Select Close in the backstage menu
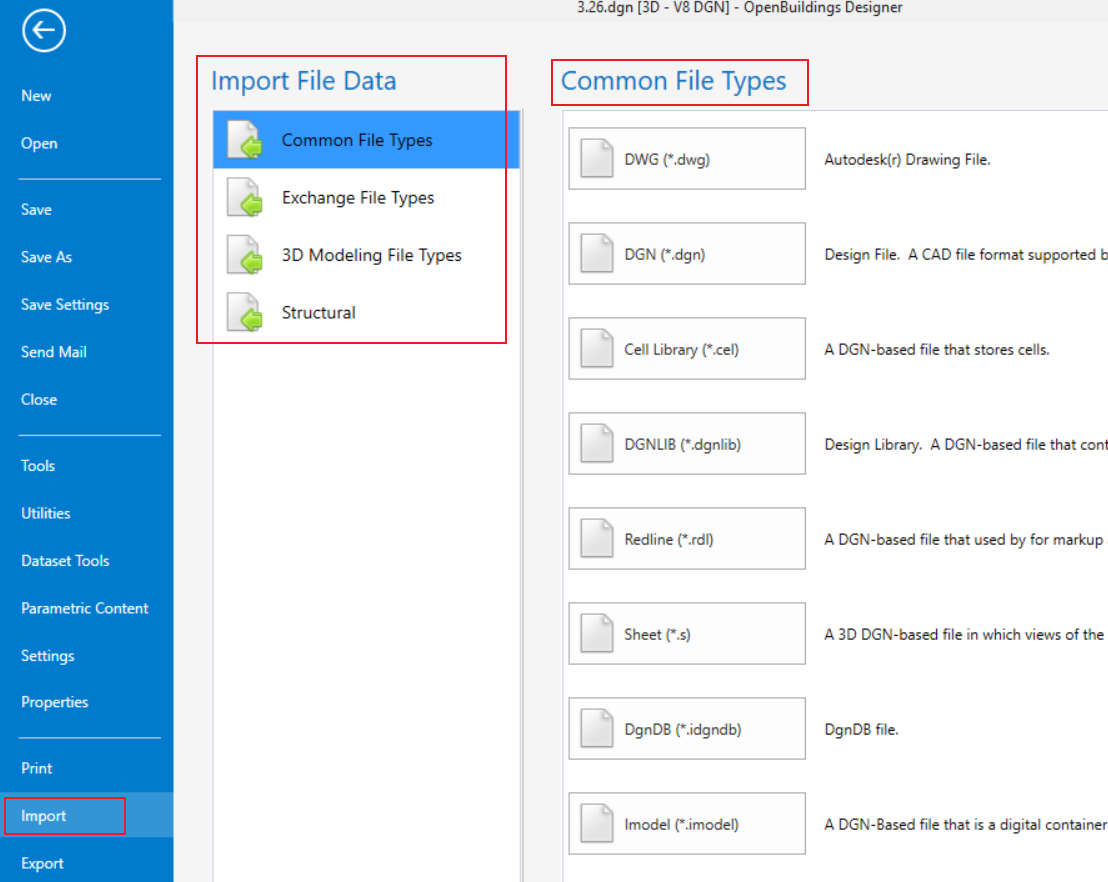The width and height of the screenshot is (1108, 882). (x=39, y=400)
